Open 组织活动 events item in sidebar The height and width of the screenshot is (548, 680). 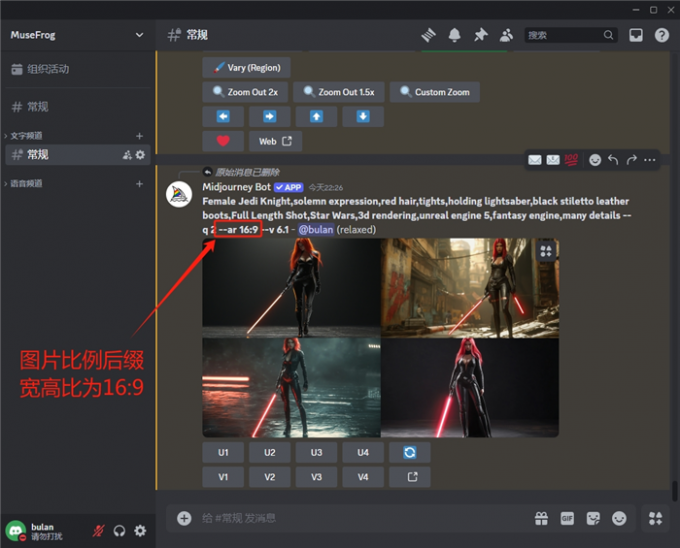(x=77, y=69)
